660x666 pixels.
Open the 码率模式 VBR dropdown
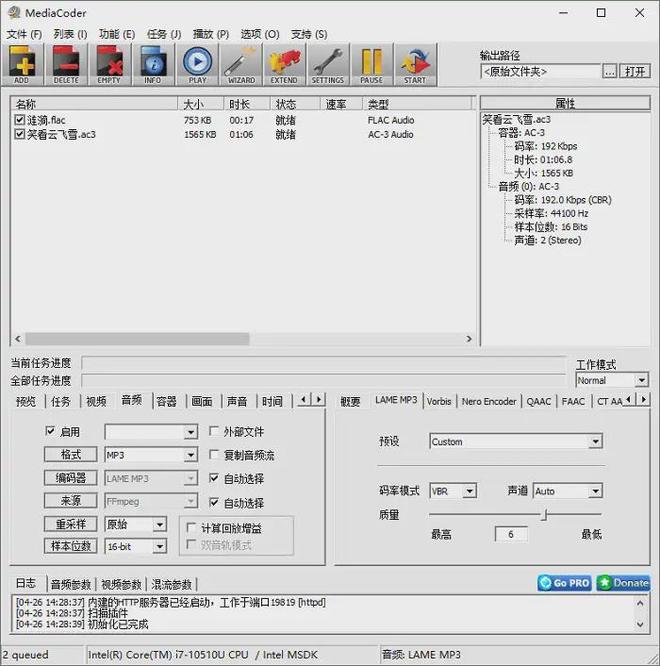point(453,491)
